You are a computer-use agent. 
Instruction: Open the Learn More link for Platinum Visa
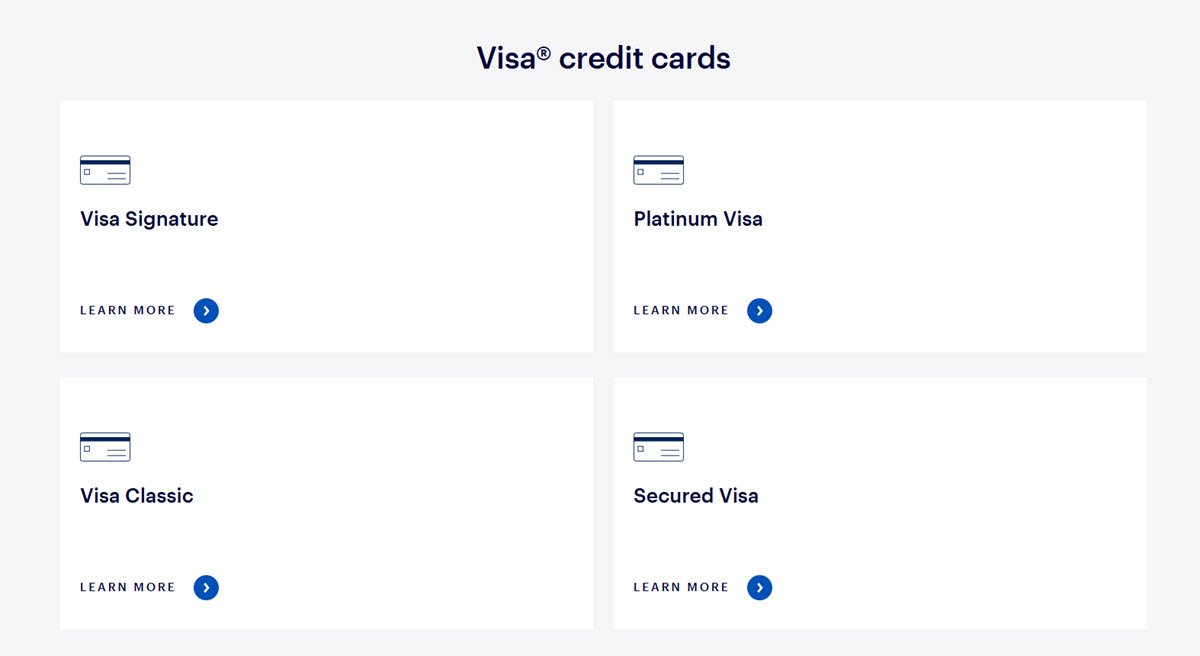[681, 310]
